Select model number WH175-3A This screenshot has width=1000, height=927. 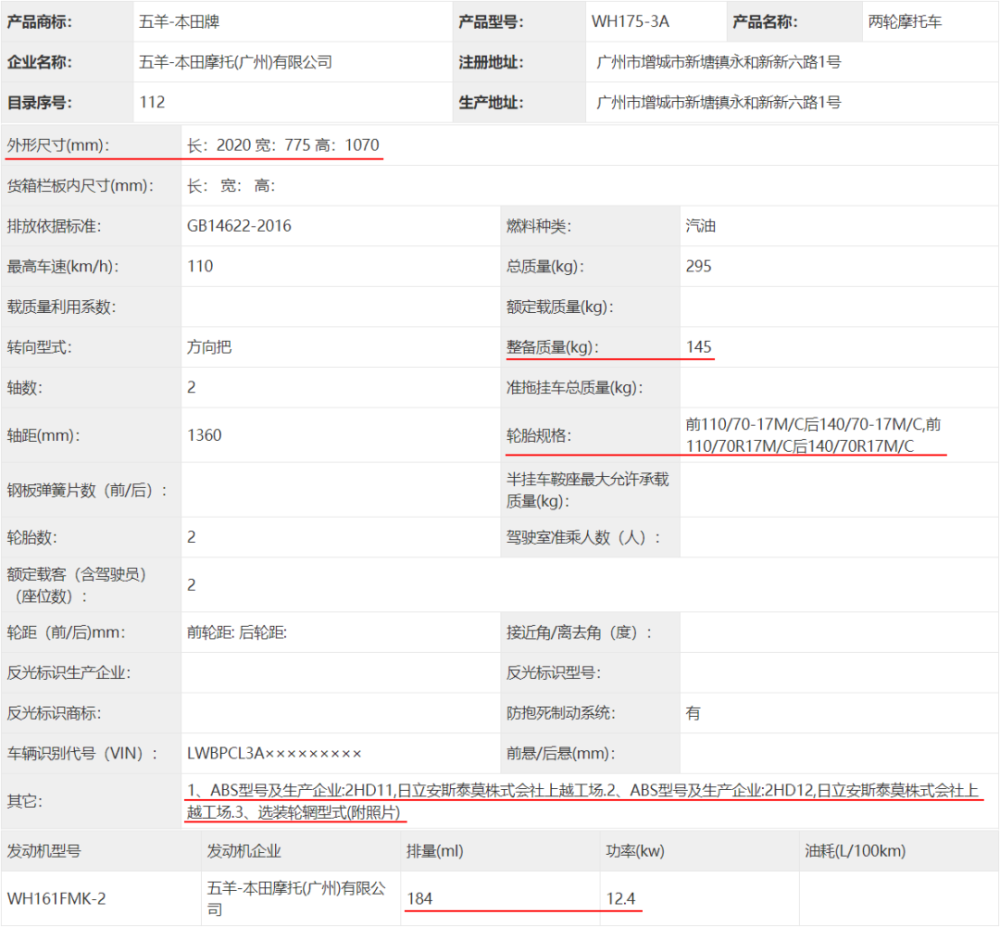pyautogui.click(x=630, y=22)
